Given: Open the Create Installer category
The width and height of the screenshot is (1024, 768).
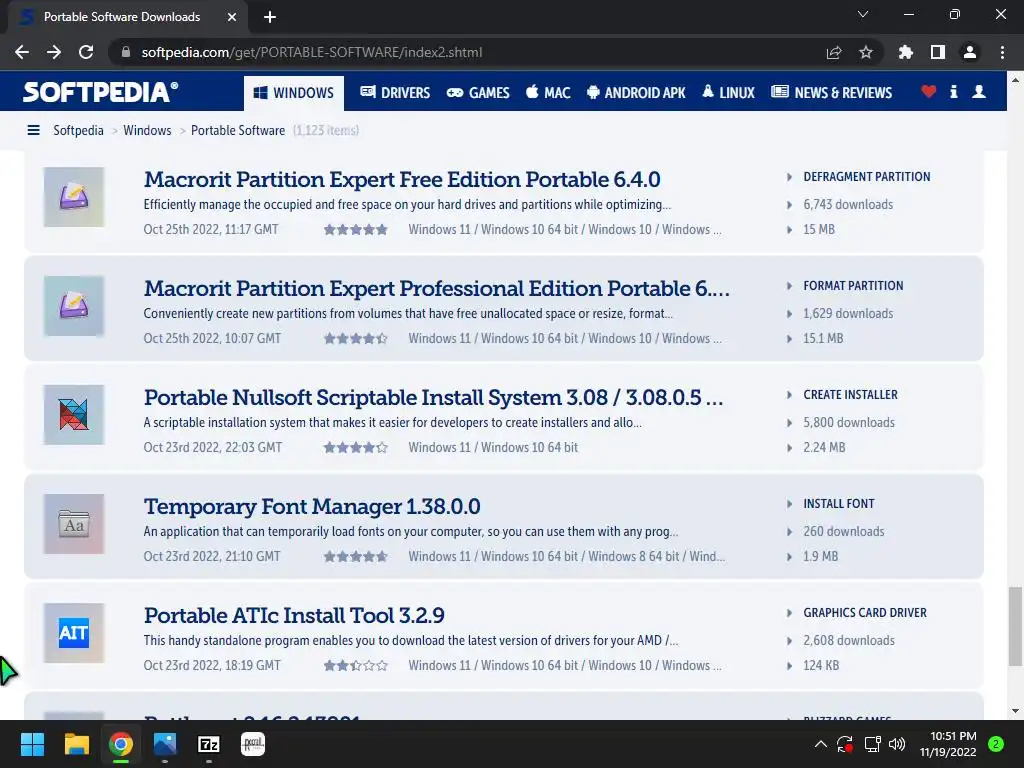Looking at the screenshot, I should (x=850, y=395).
